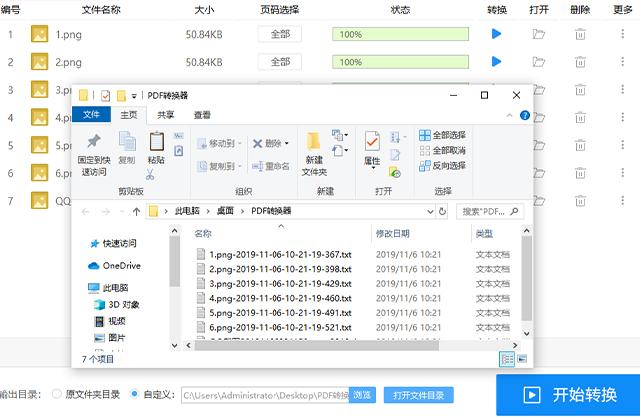Select original folder output radio button
The height and width of the screenshot is (420, 640).
(57, 394)
